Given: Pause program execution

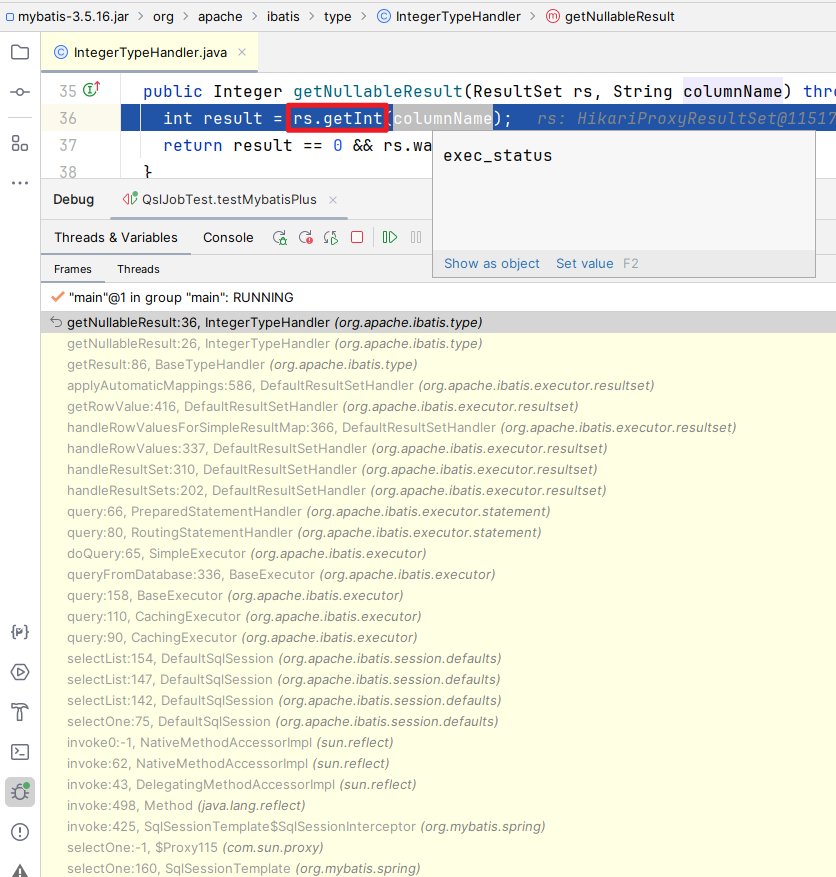Looking at the screenshot, I should coord(416,237).
